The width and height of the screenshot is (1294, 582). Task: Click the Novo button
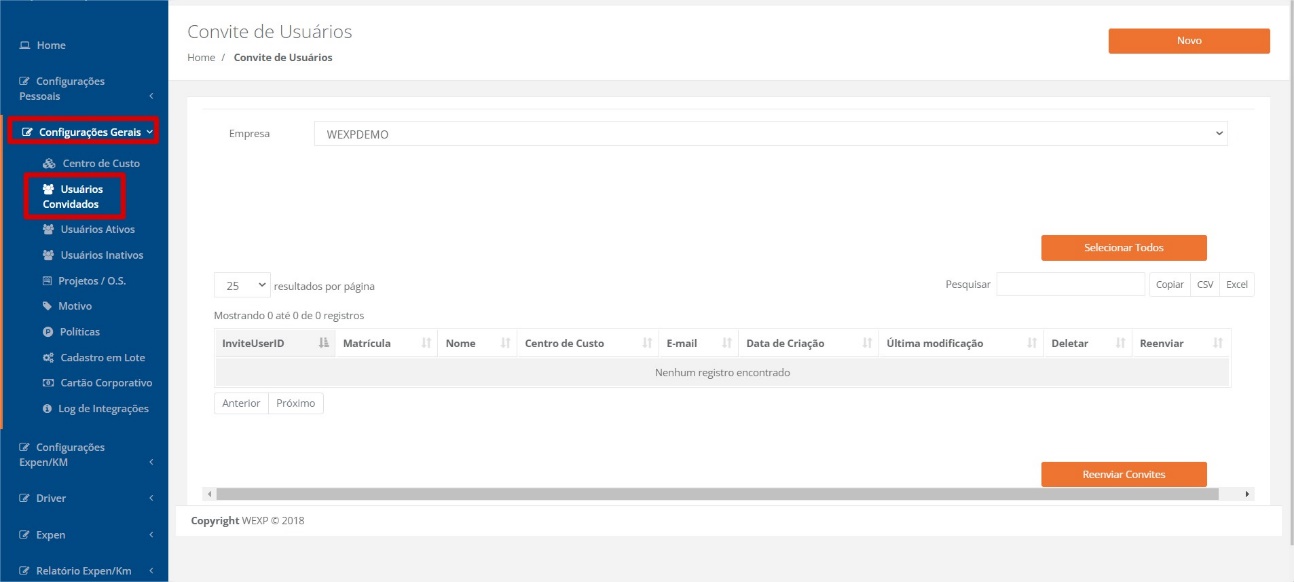(1189, 41)
